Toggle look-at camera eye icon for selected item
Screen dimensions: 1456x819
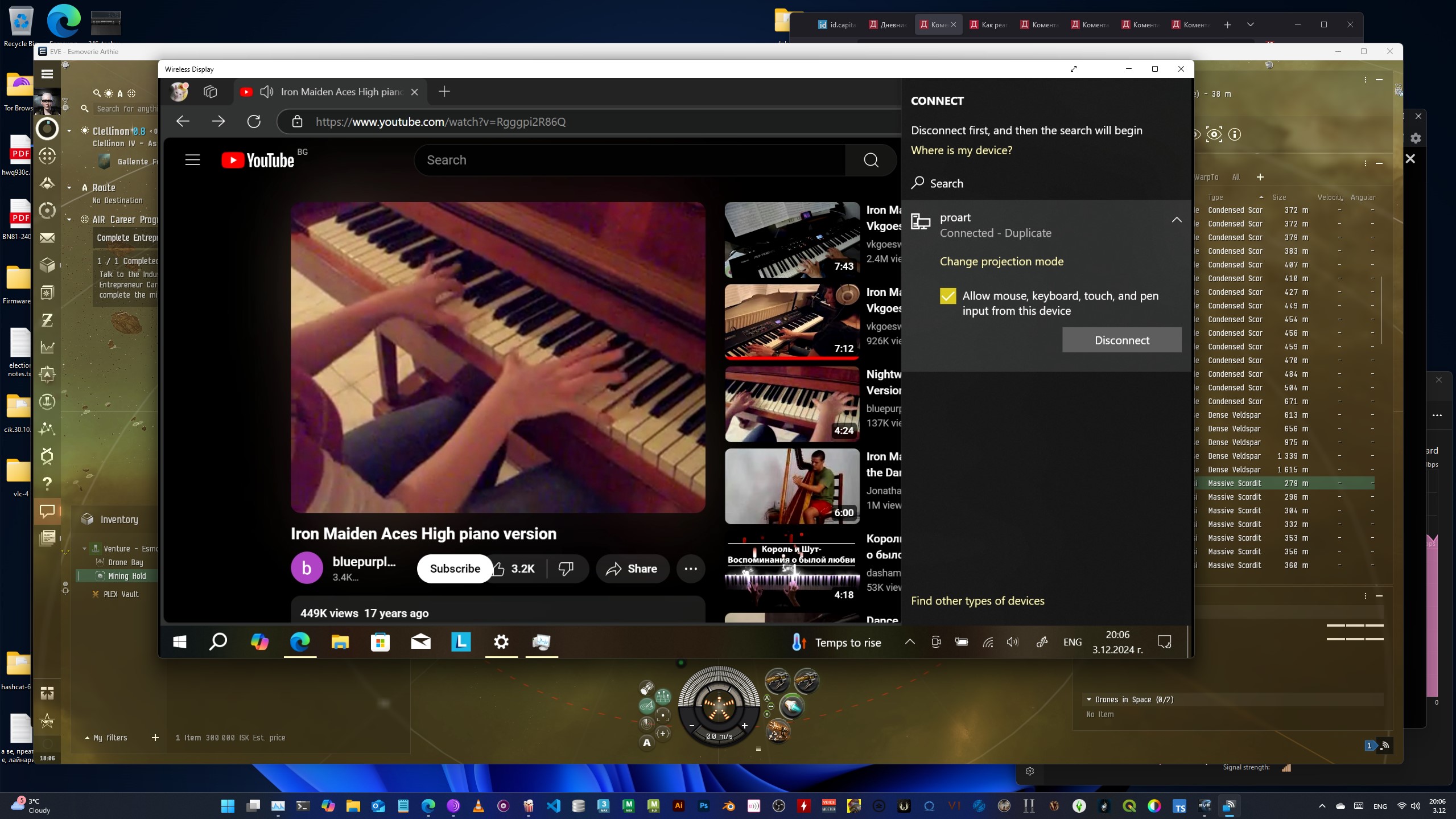tap(1214, 134)
